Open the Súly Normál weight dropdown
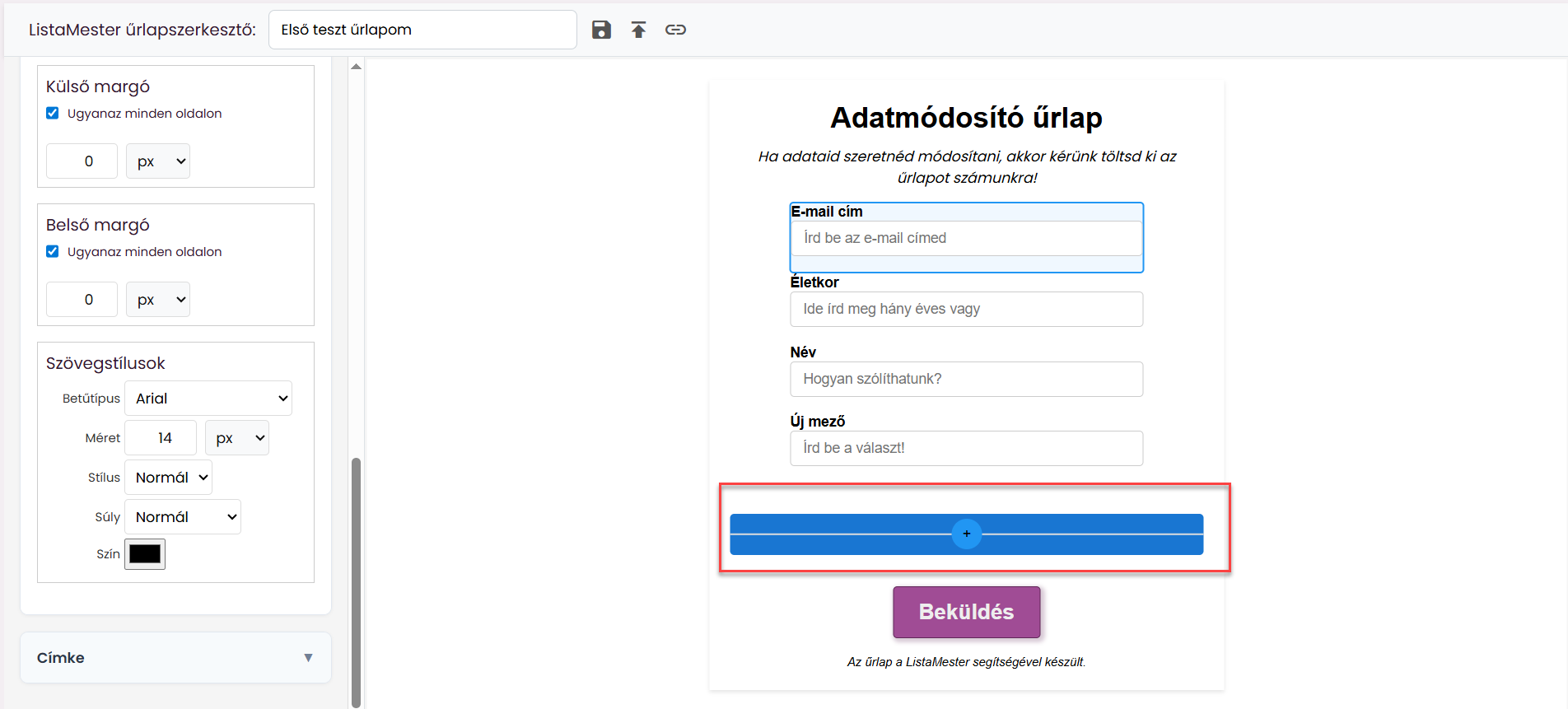Viewport: 1568px width, 709px height. click(183, 517)
